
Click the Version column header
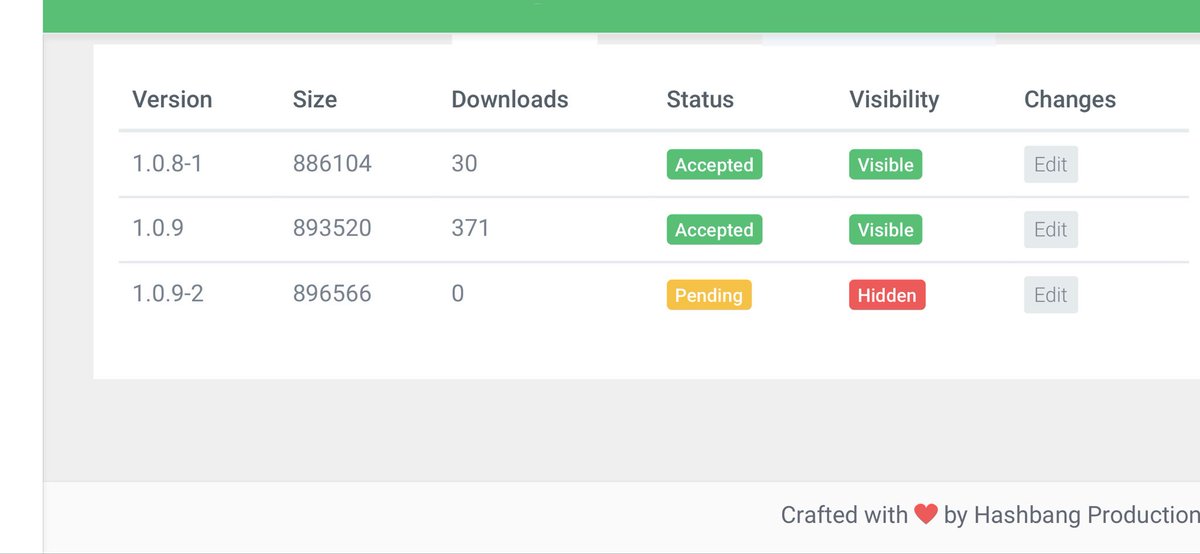tap(172, 100)
